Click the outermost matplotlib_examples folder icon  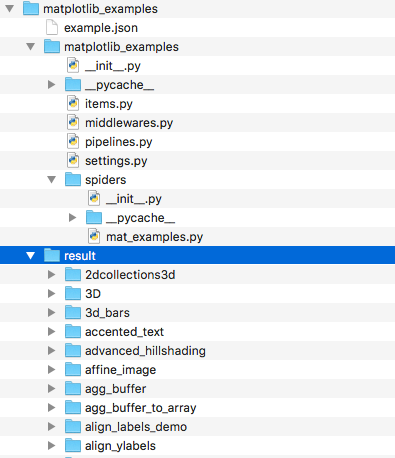(x=31, y=8)
